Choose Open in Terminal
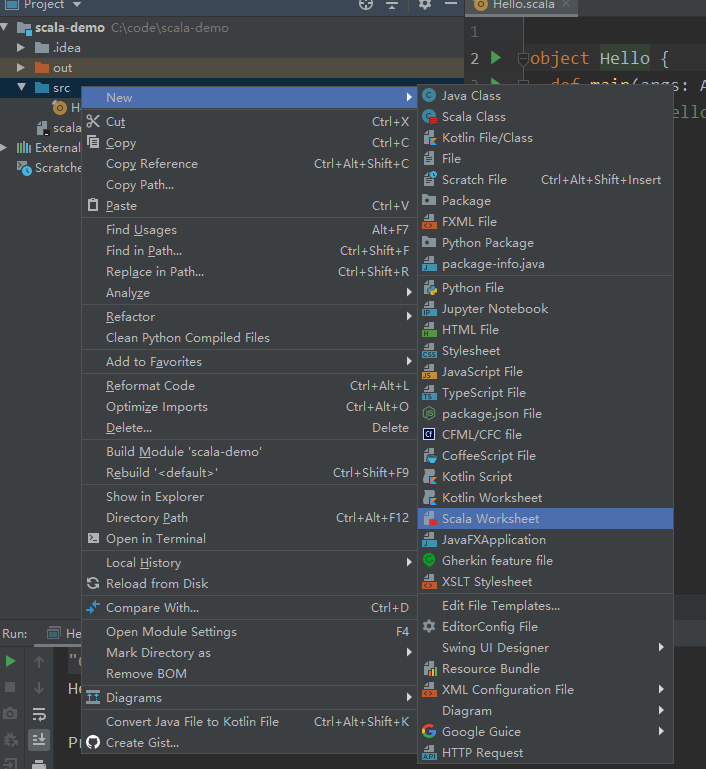Screen dimensions: 706x769 (249, 538)
